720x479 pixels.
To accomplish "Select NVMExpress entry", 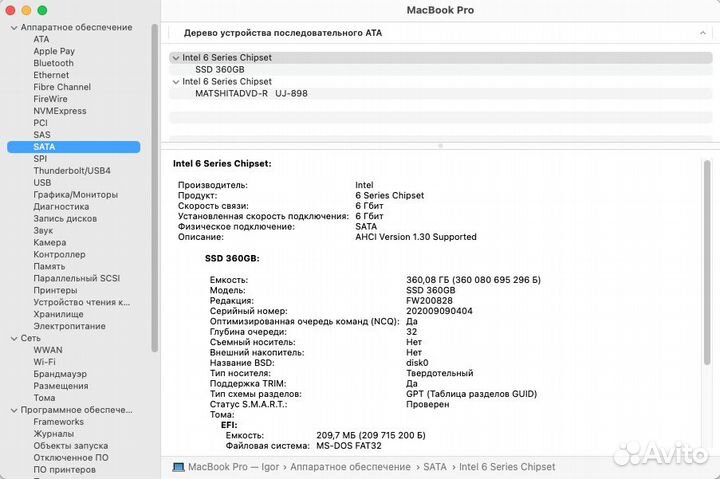I will (60, 111).
